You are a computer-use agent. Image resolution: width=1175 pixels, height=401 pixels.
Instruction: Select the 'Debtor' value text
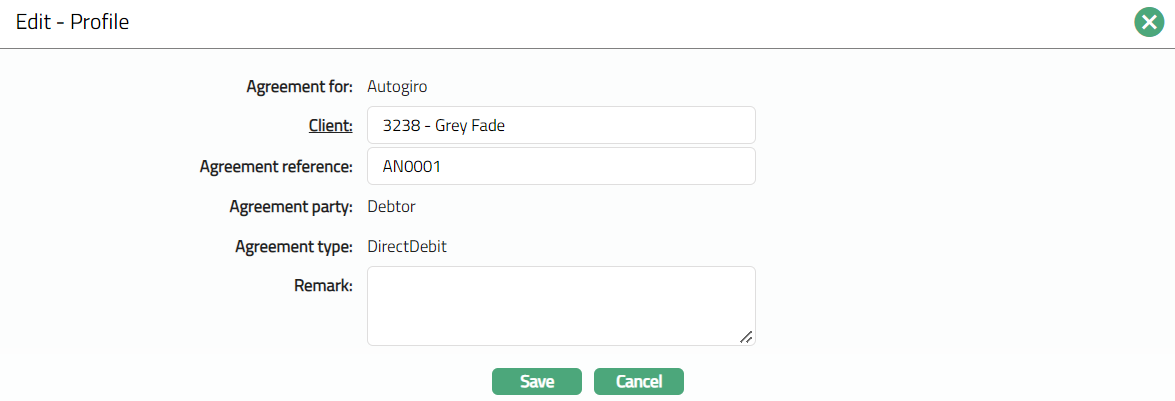[391, 207]
